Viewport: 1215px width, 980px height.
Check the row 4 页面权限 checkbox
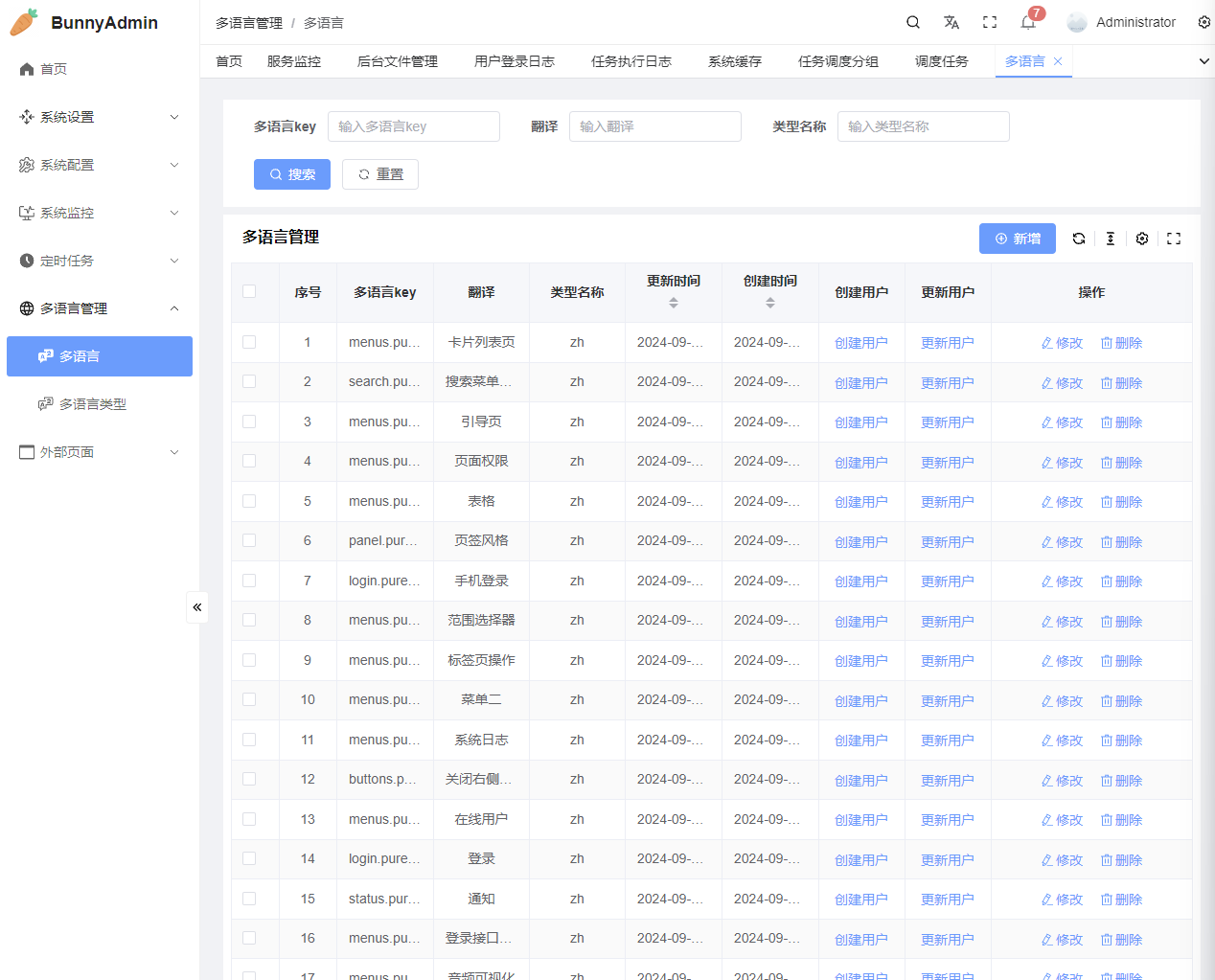coord(249,461)
